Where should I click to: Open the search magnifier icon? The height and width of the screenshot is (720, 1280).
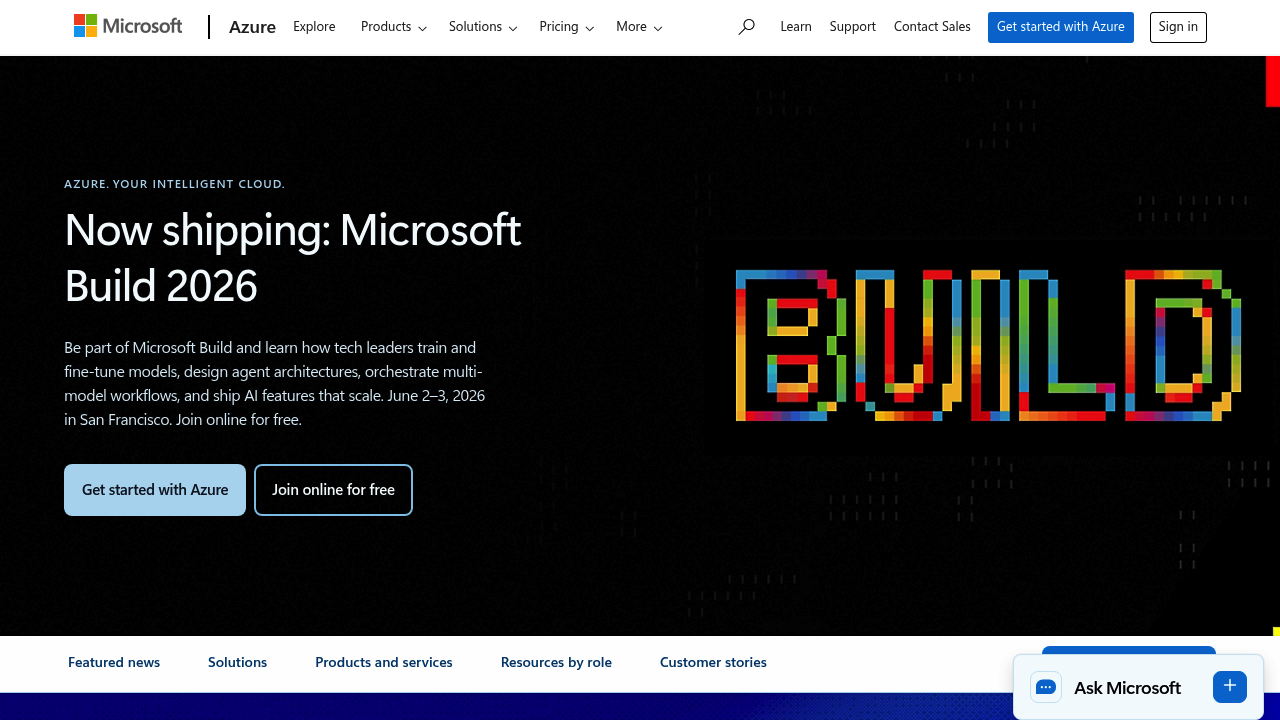[x=746, y=27]
